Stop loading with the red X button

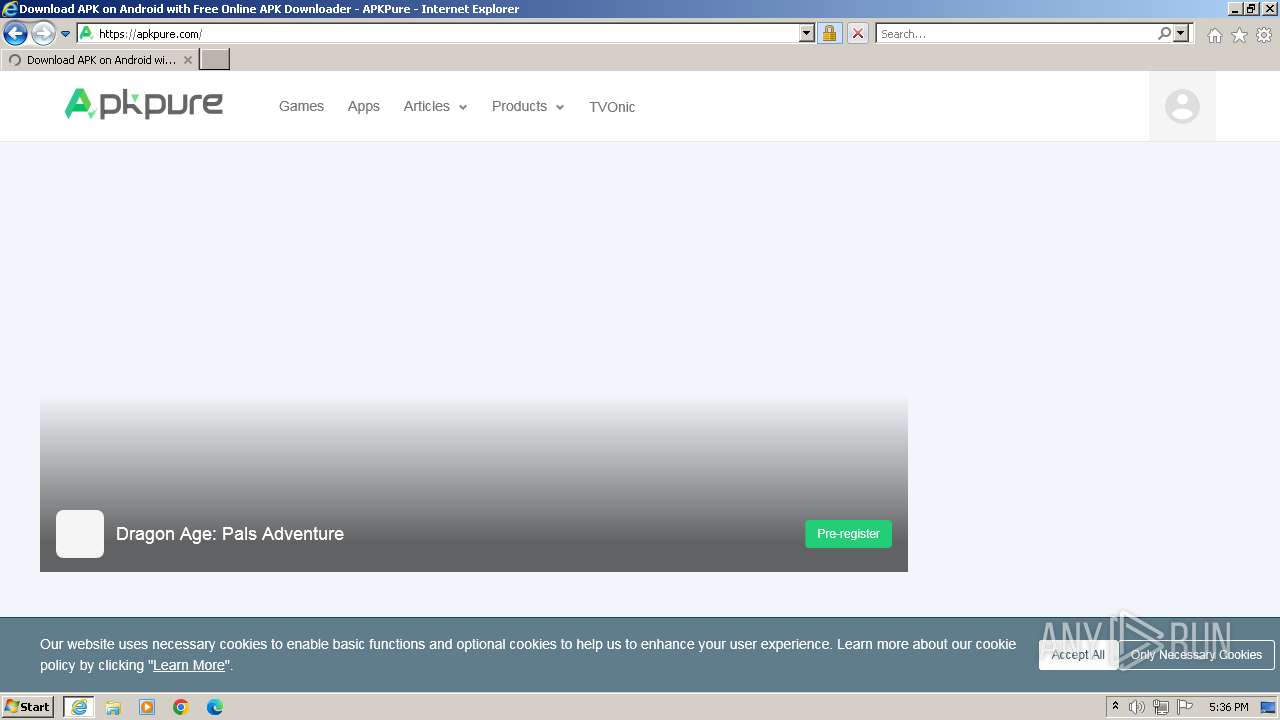[x=857, y=34]
